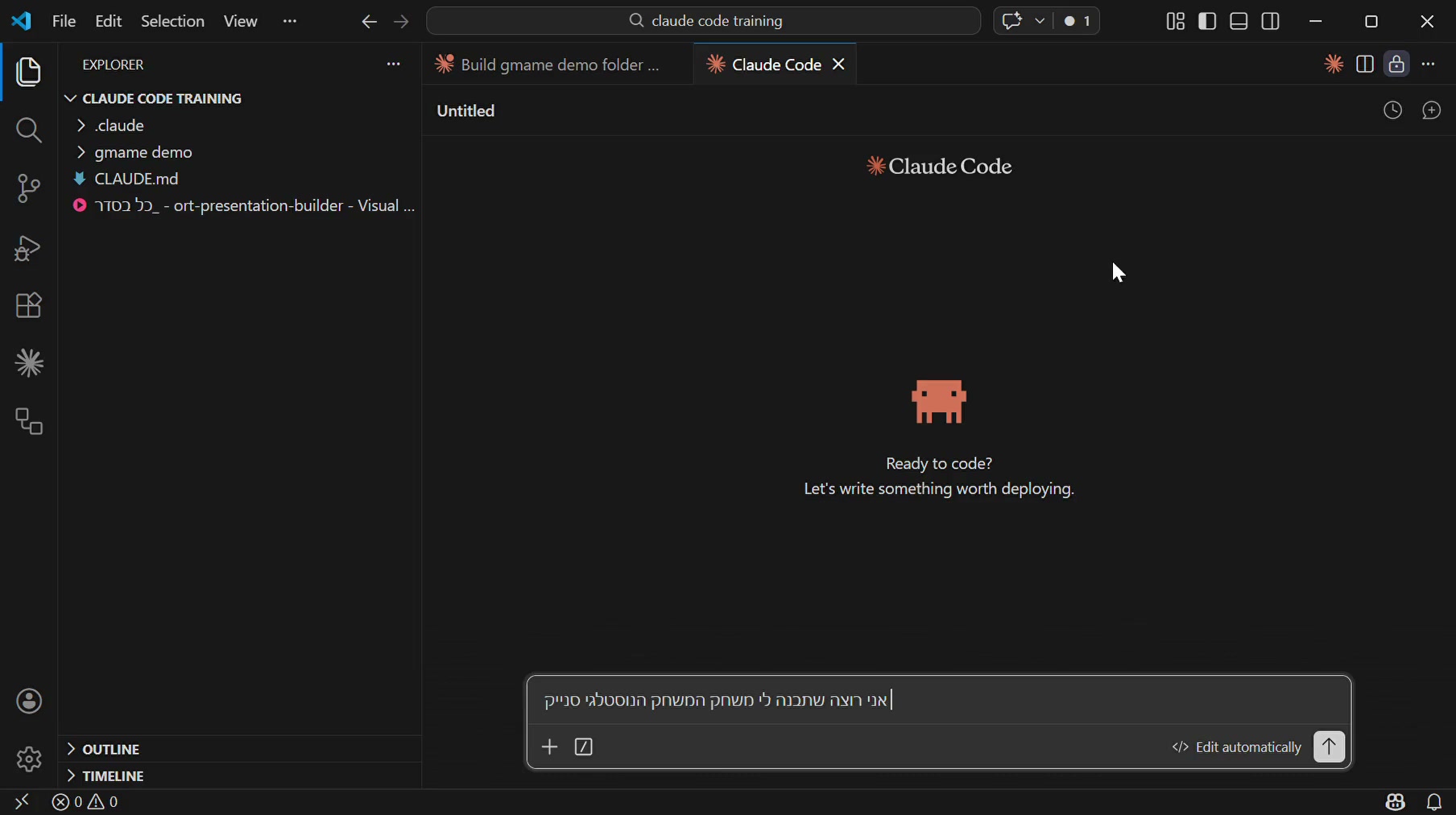Toggle the primary side bar
1456x815 pixels.
pos(1207,22)
